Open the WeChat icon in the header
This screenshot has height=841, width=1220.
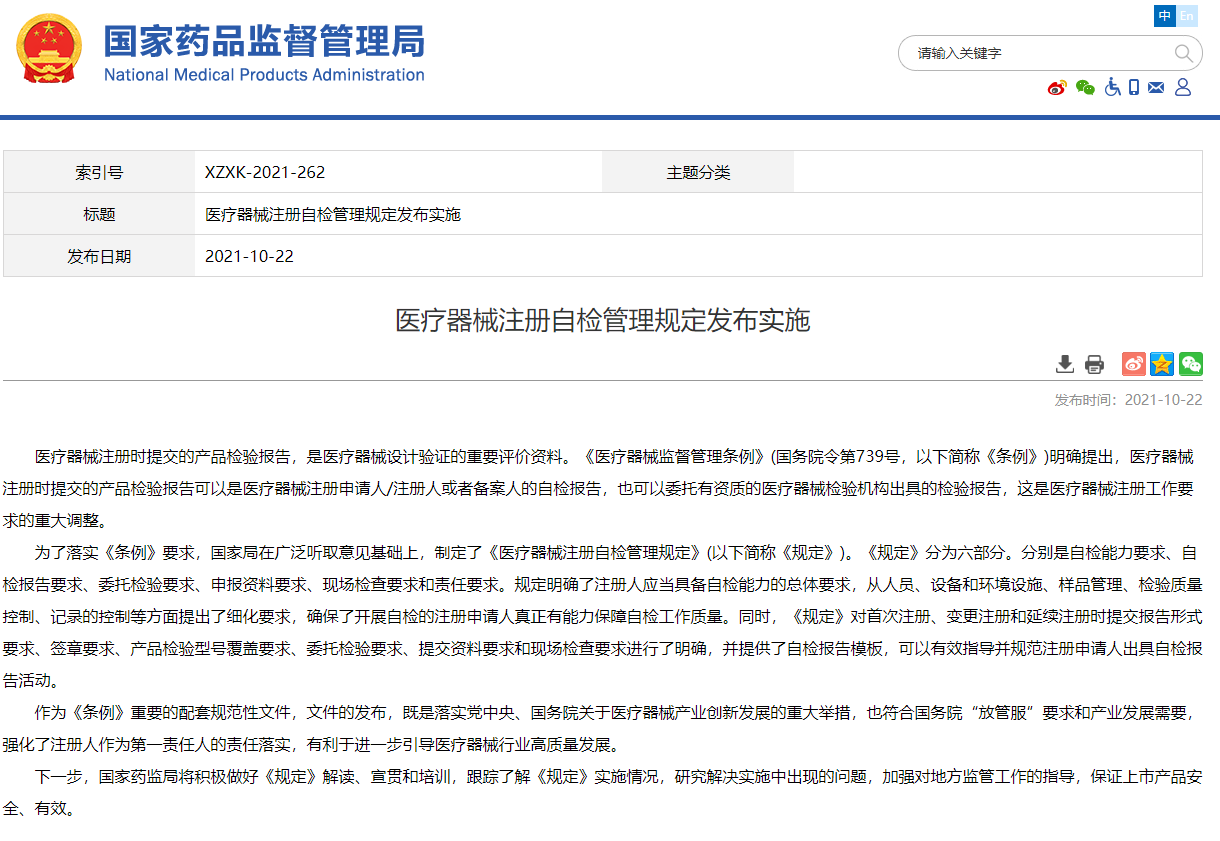(1085, 88)
